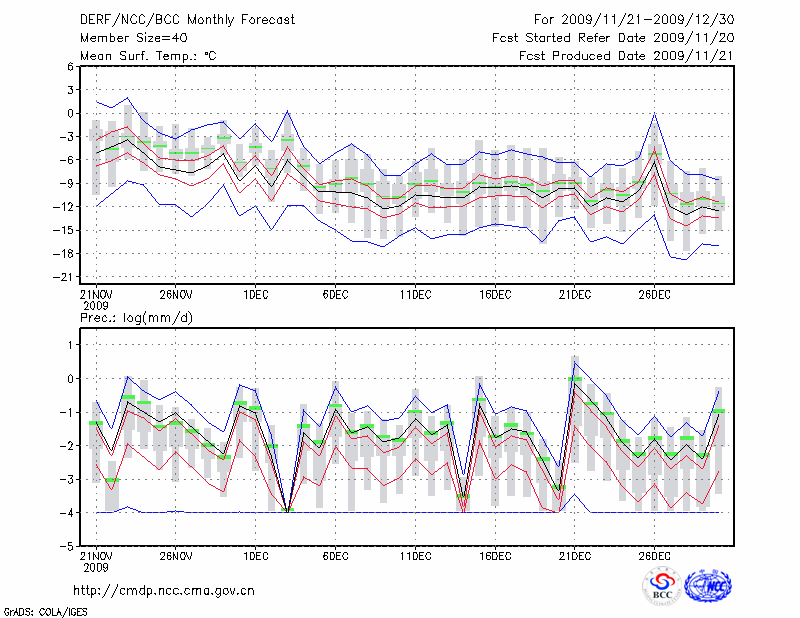Click 16DEC tick label under precipitation chart
The image size is (800, 618).
(495, 556)
